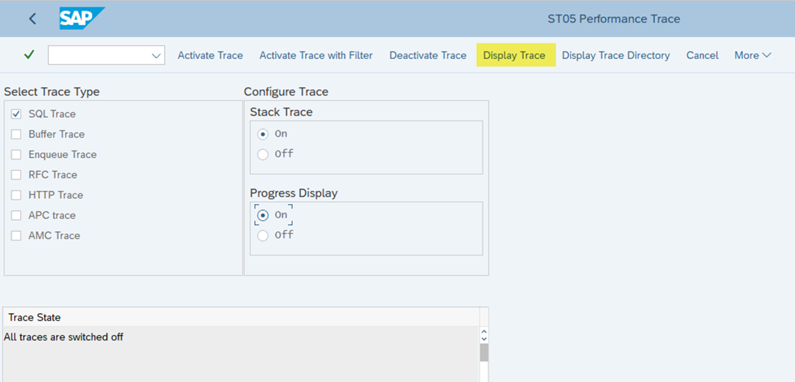Open the command field dropdown arrow
795x382 pixels.
click(x=157, y=55)
